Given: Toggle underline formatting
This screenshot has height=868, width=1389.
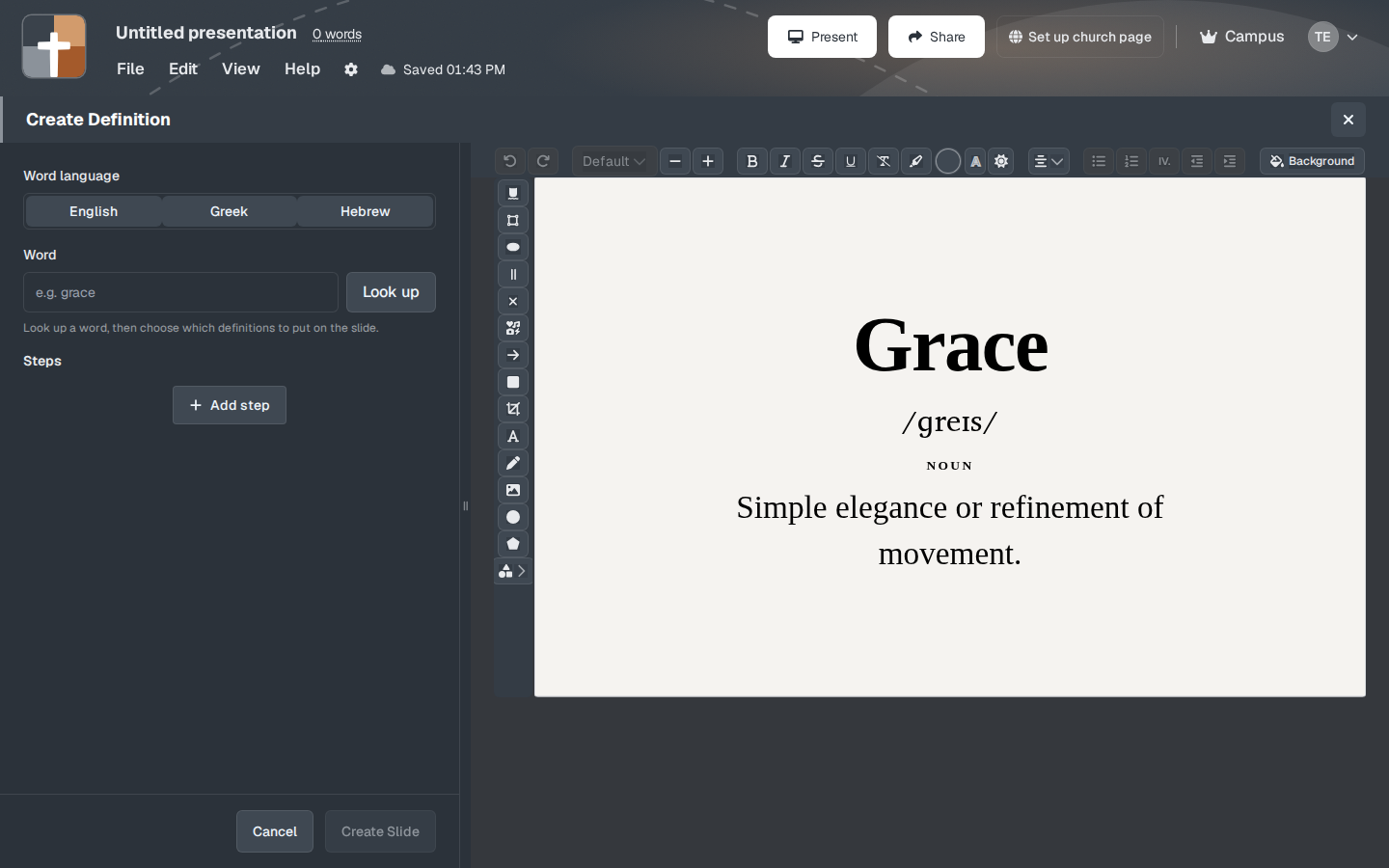Looking at the screenshot, I should tap(851, 161).
